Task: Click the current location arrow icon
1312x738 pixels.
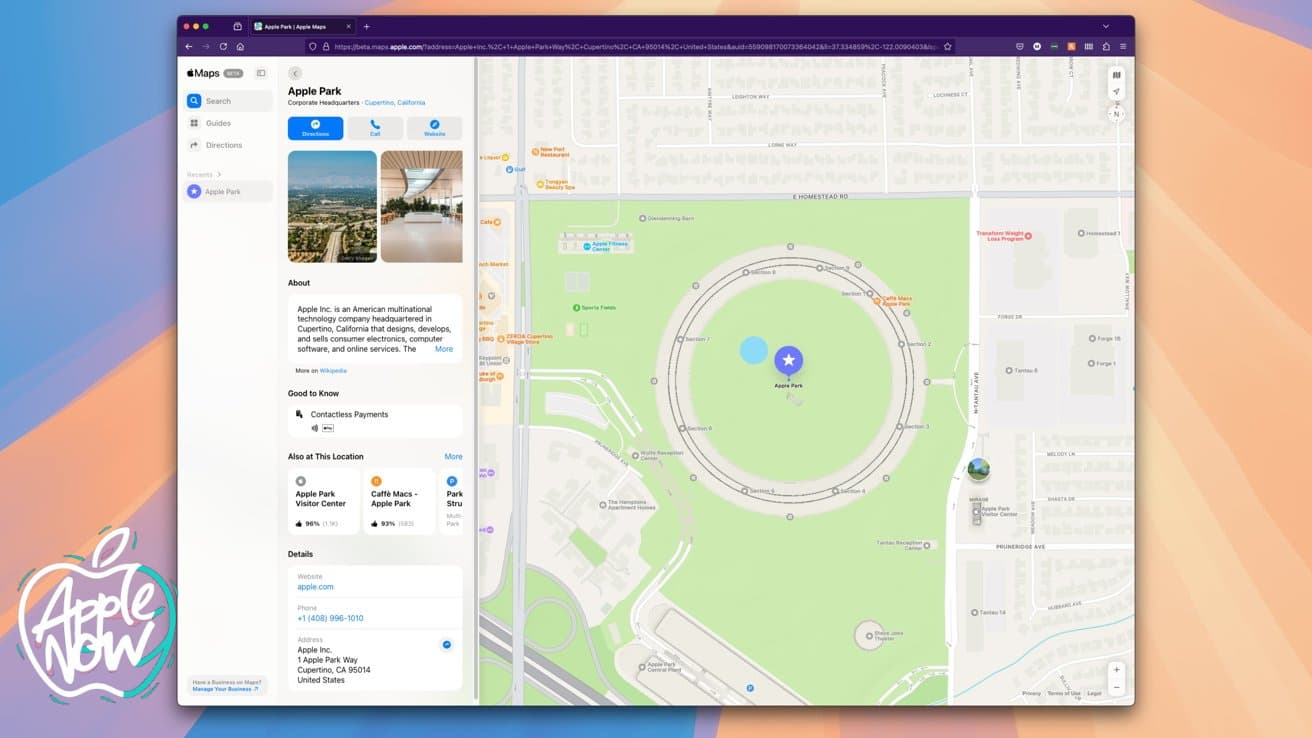Action: [1117, 92]
